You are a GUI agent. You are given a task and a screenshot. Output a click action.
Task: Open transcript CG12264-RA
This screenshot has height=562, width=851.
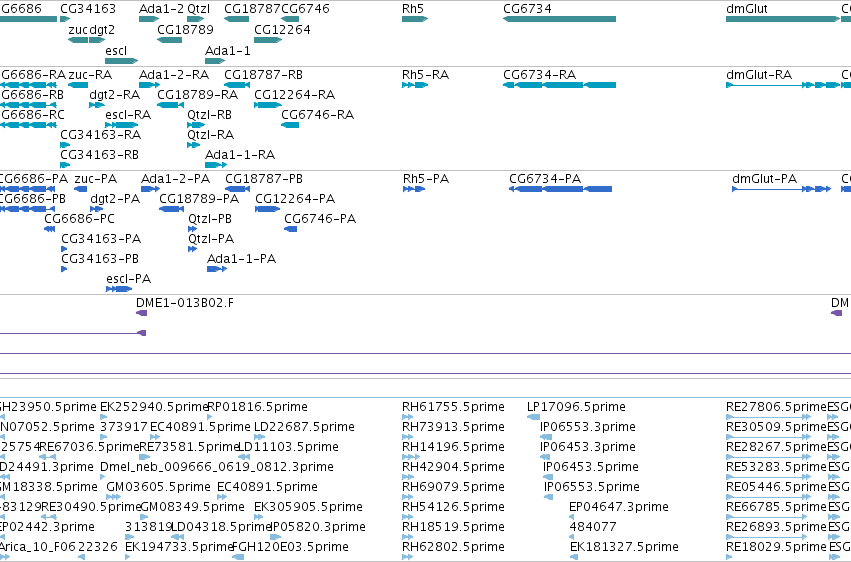pyautogui.click(x=268, y=105)
